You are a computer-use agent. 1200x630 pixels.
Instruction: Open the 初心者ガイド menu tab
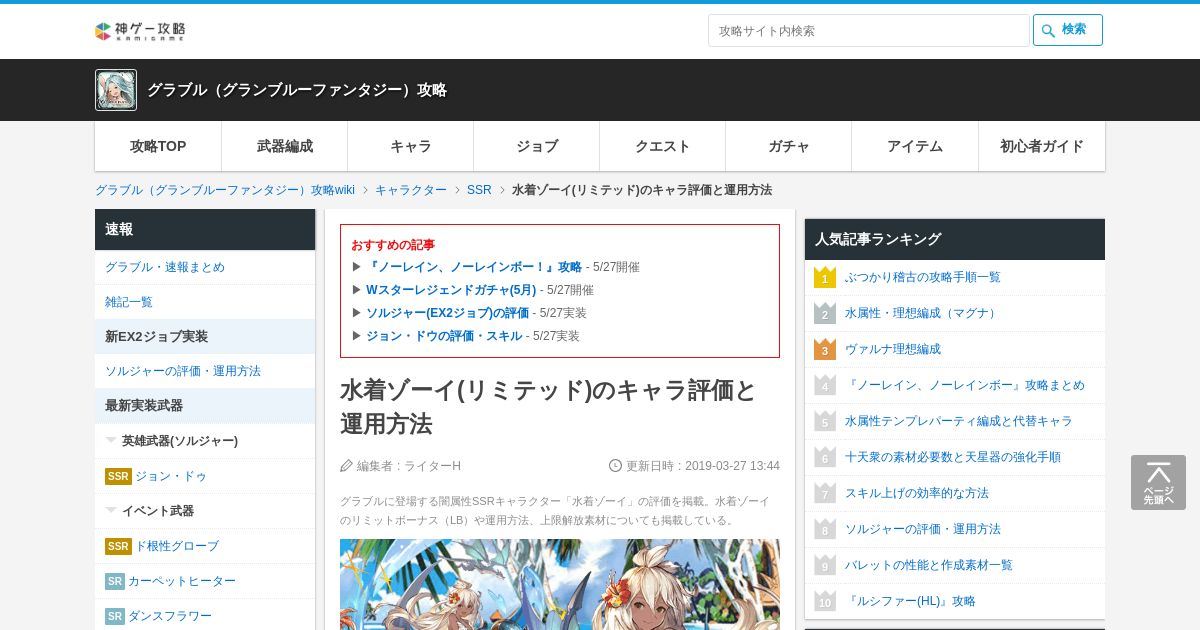coord(1042,146)
